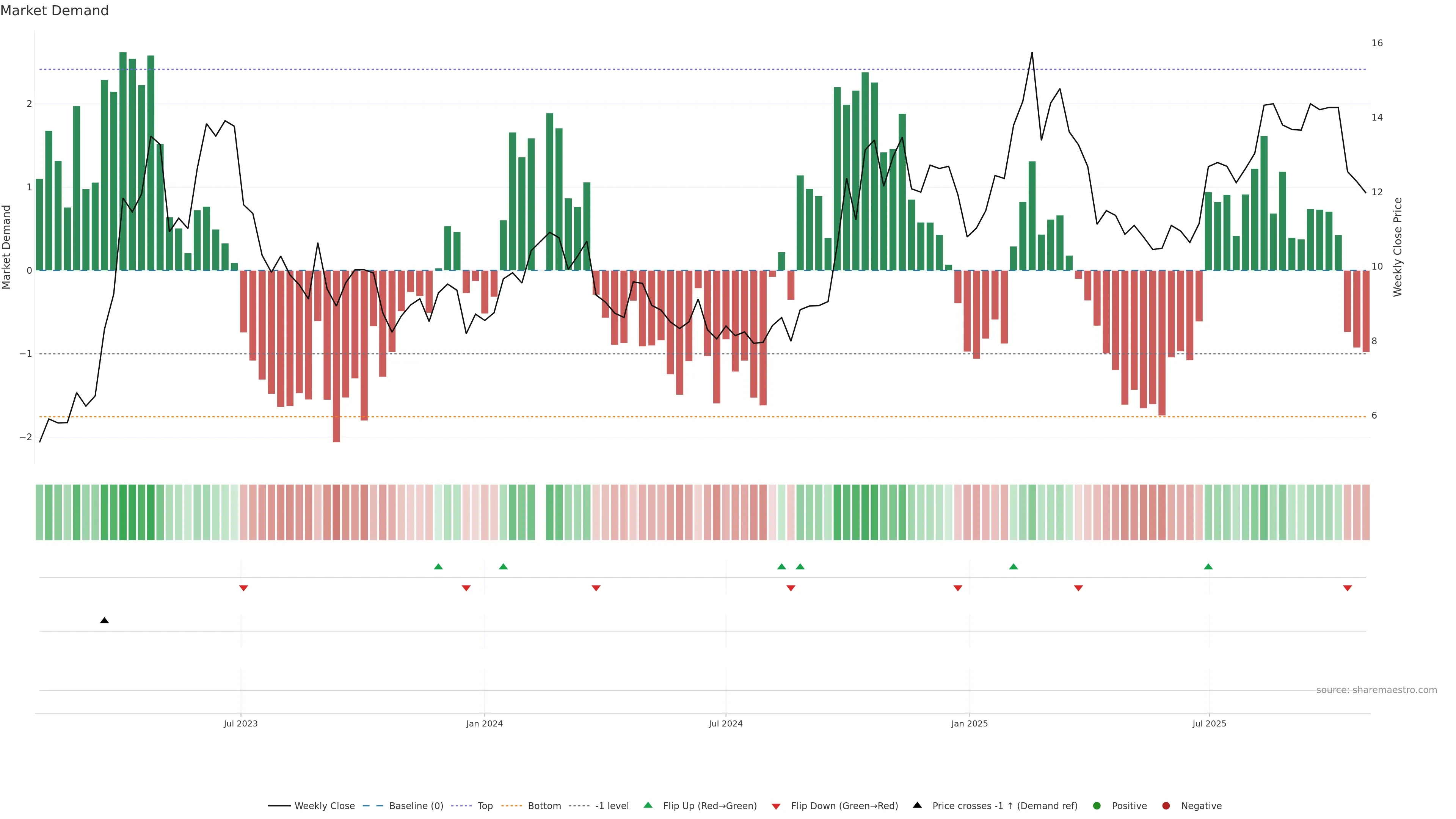The image size is (1456, 819).
Task: Toggle the Top dotted line legend entry
Action: [485, 806]
